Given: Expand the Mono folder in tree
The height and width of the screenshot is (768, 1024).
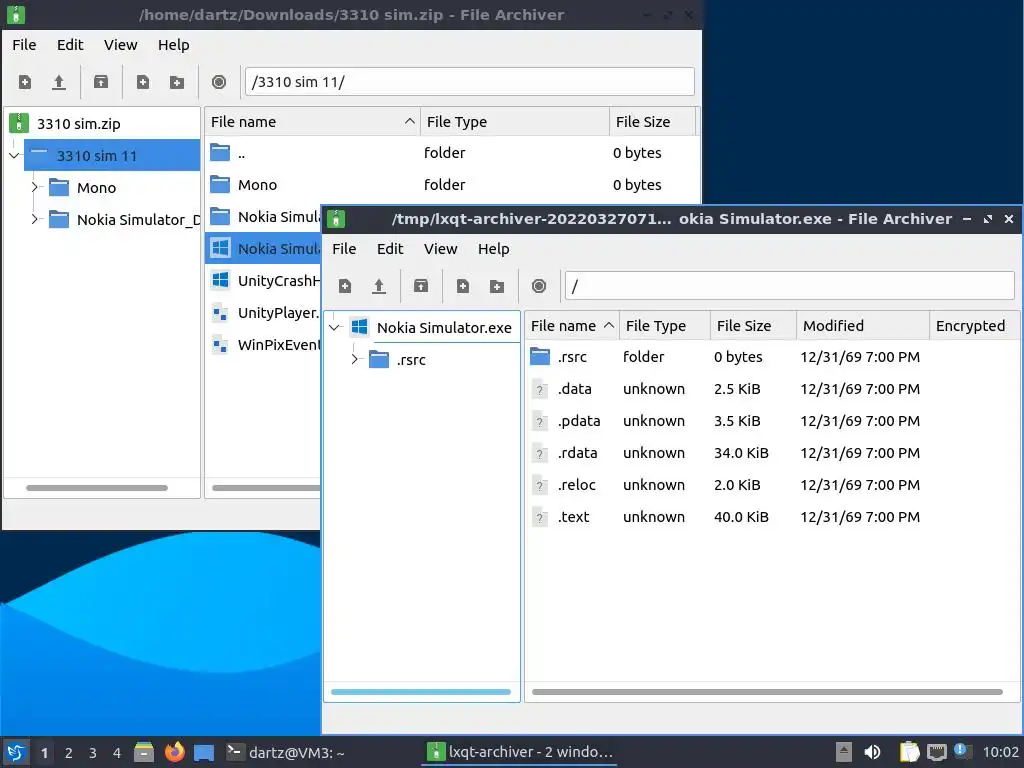Looking at the screenshot, I should coord(35,187).
